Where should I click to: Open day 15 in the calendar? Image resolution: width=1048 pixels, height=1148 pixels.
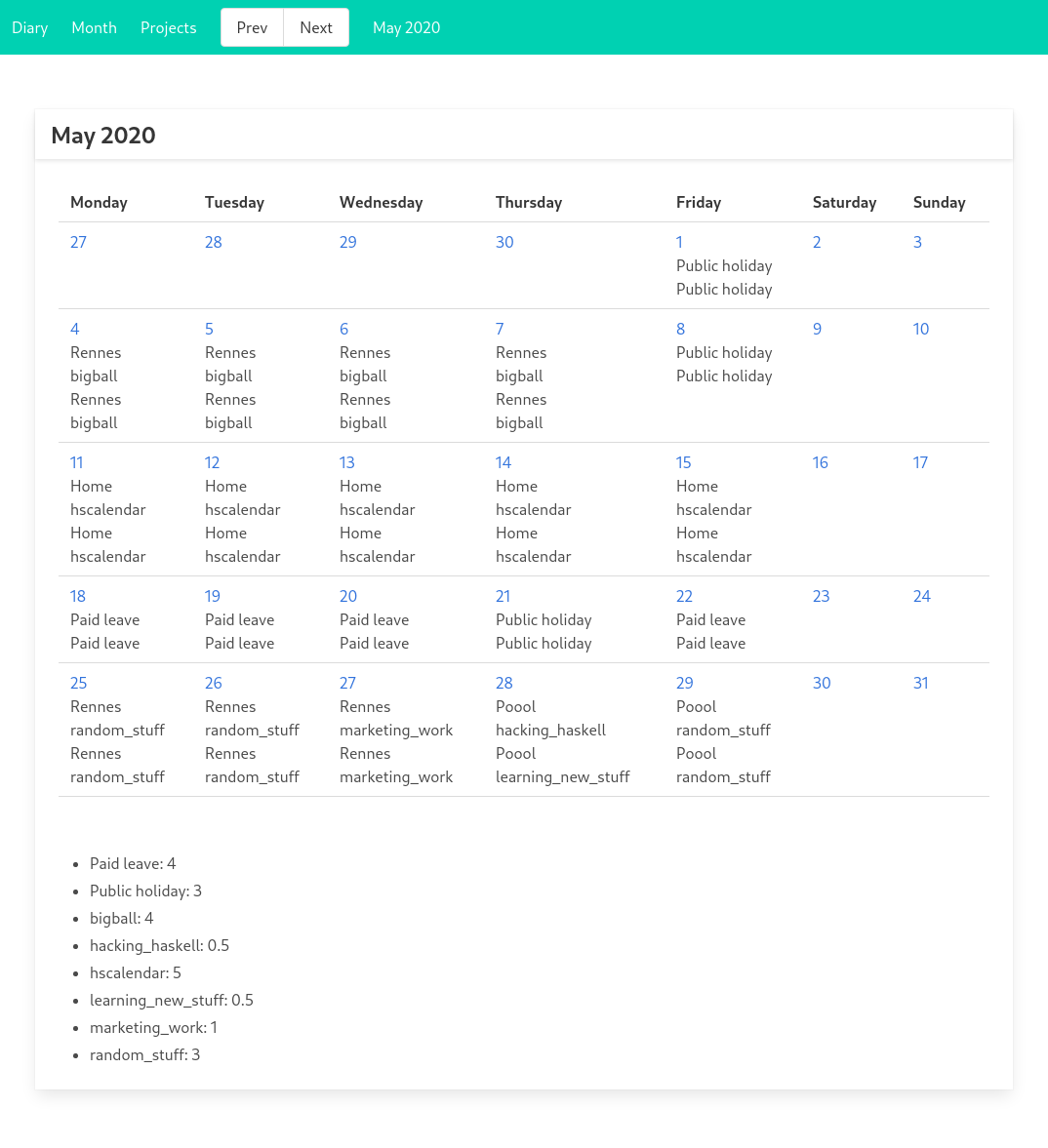pyautogui.click(x=684, y=462)
